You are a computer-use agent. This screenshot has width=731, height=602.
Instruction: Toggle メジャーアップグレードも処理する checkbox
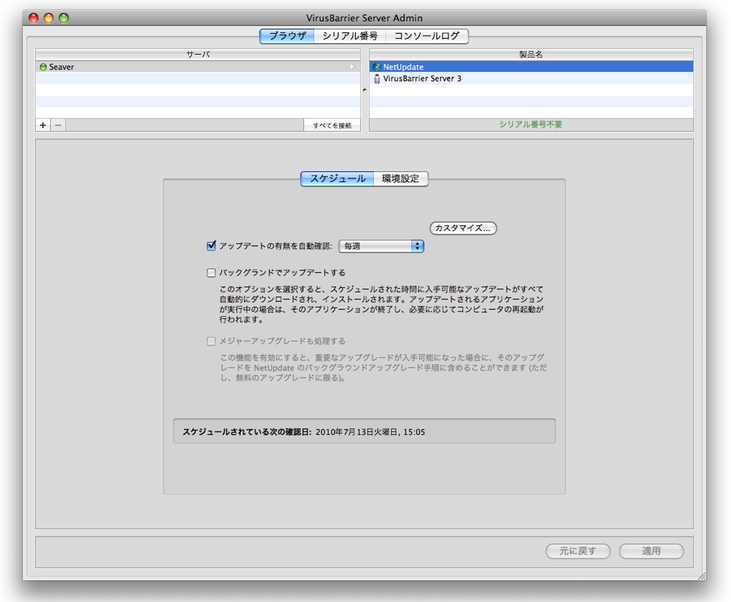(211, 341)
